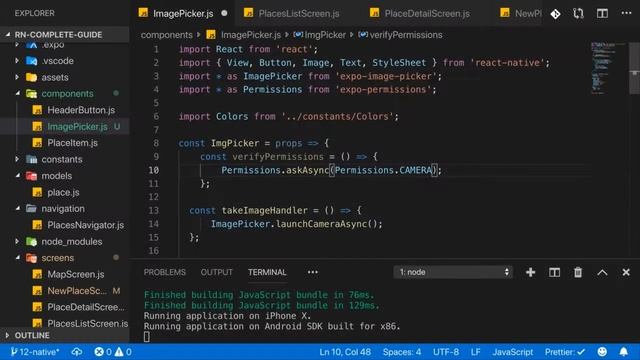The image size is (640, 360).
Task: Add a new terminal with the plus icon
Action: (x=530, y=272)
